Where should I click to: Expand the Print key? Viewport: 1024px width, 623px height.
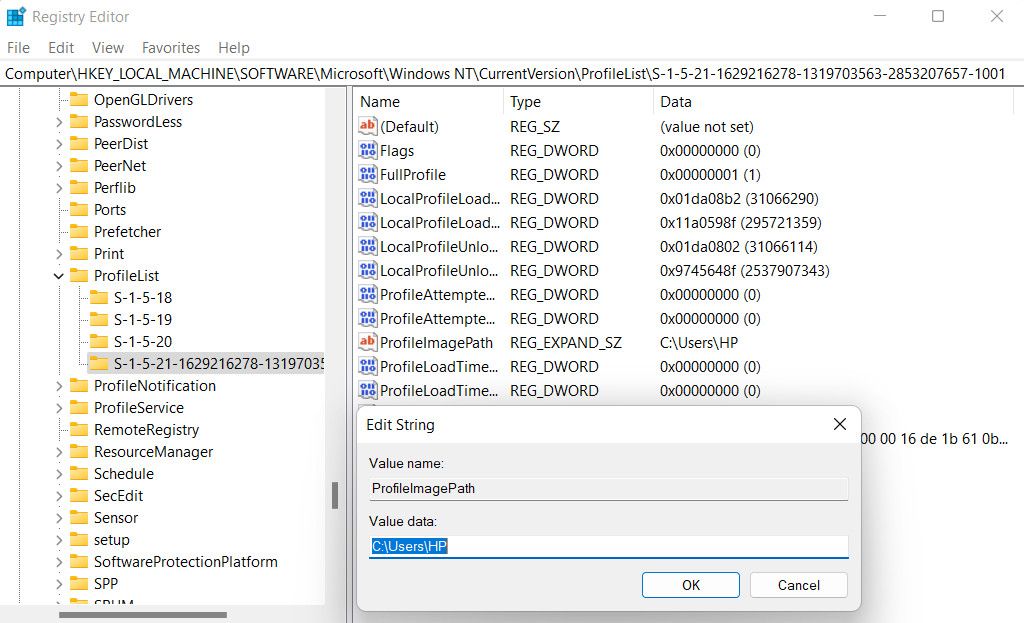(x=58, y=253)
